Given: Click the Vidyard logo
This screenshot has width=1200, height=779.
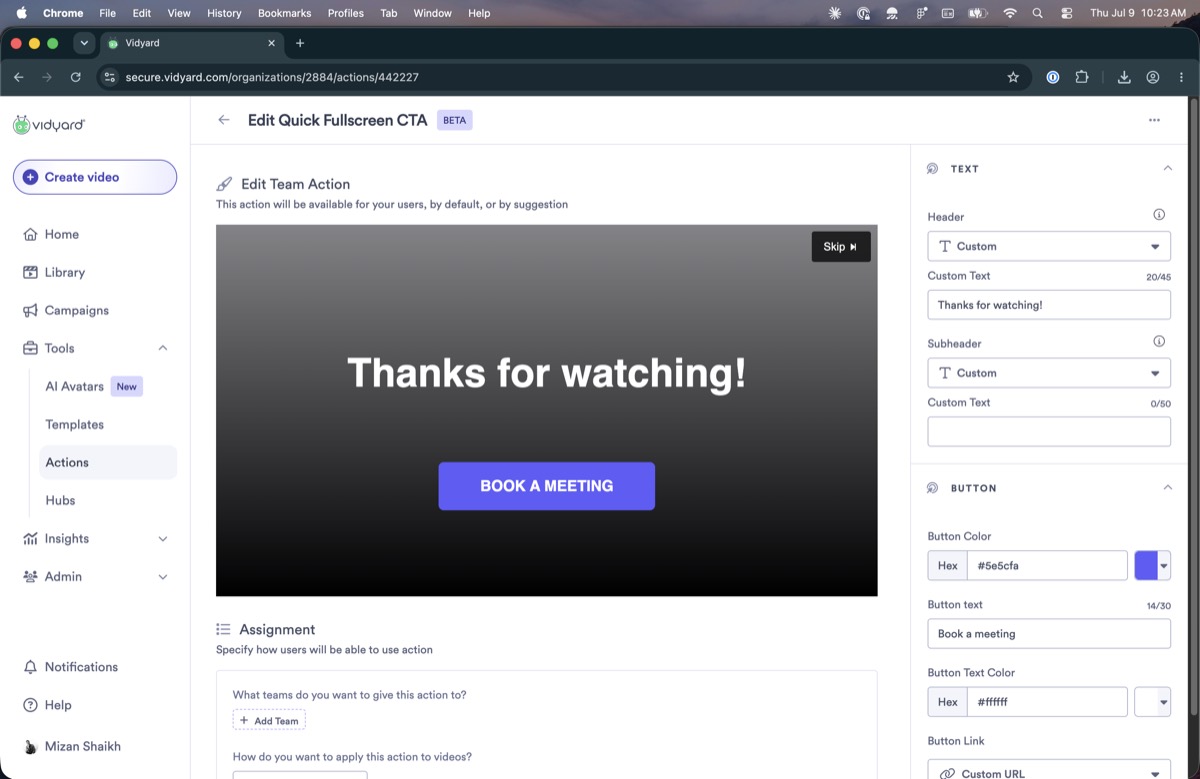Looking at the screenshot, I should [x=49, y=125].
